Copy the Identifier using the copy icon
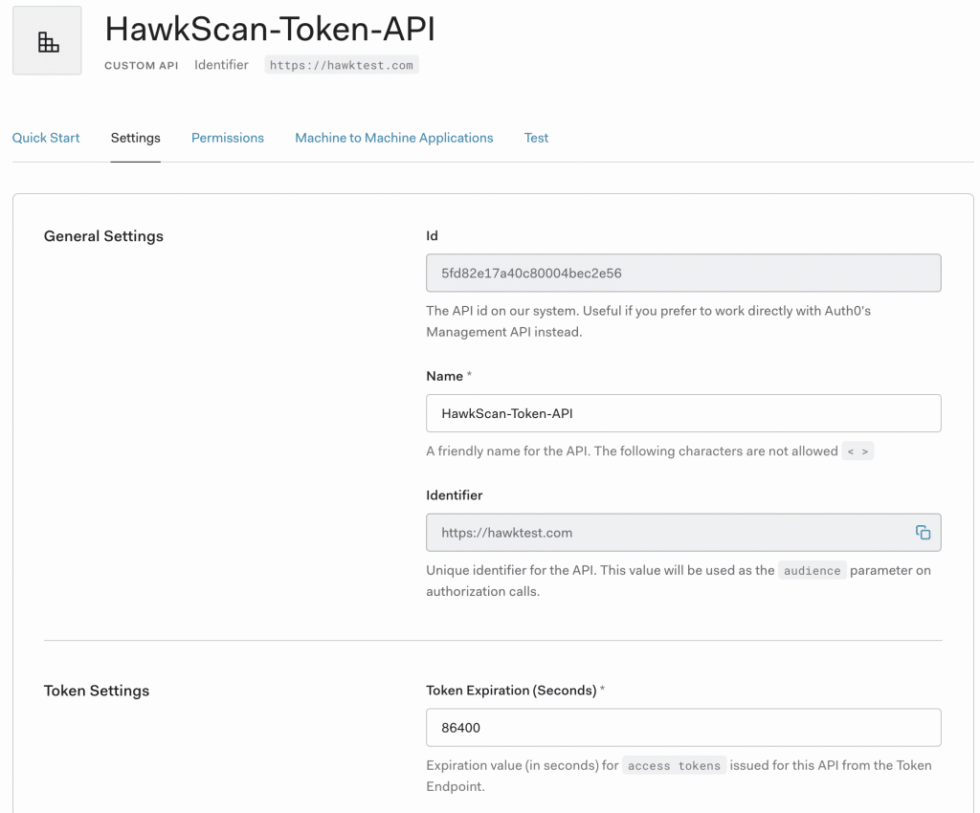Screen dimensions: 980x813 922,532
